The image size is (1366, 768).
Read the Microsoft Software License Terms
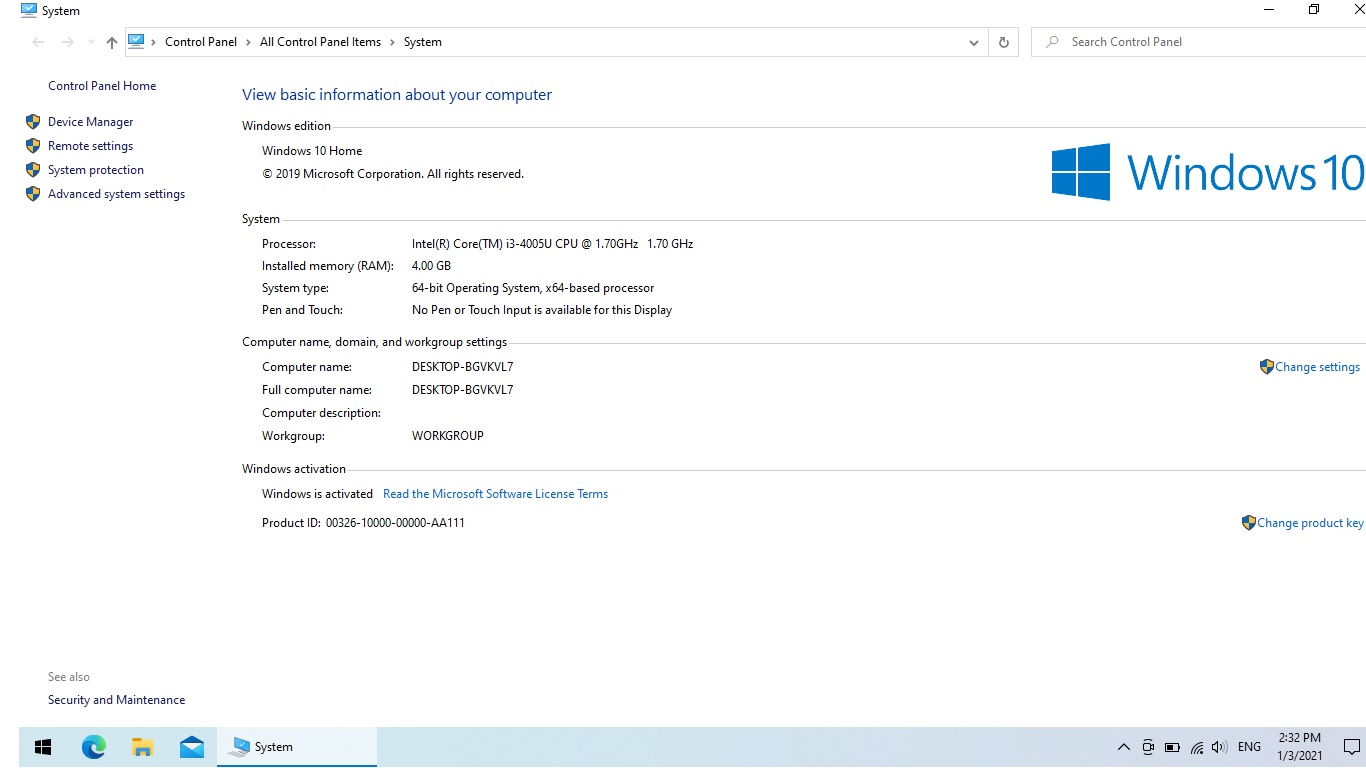click(495, 494)
